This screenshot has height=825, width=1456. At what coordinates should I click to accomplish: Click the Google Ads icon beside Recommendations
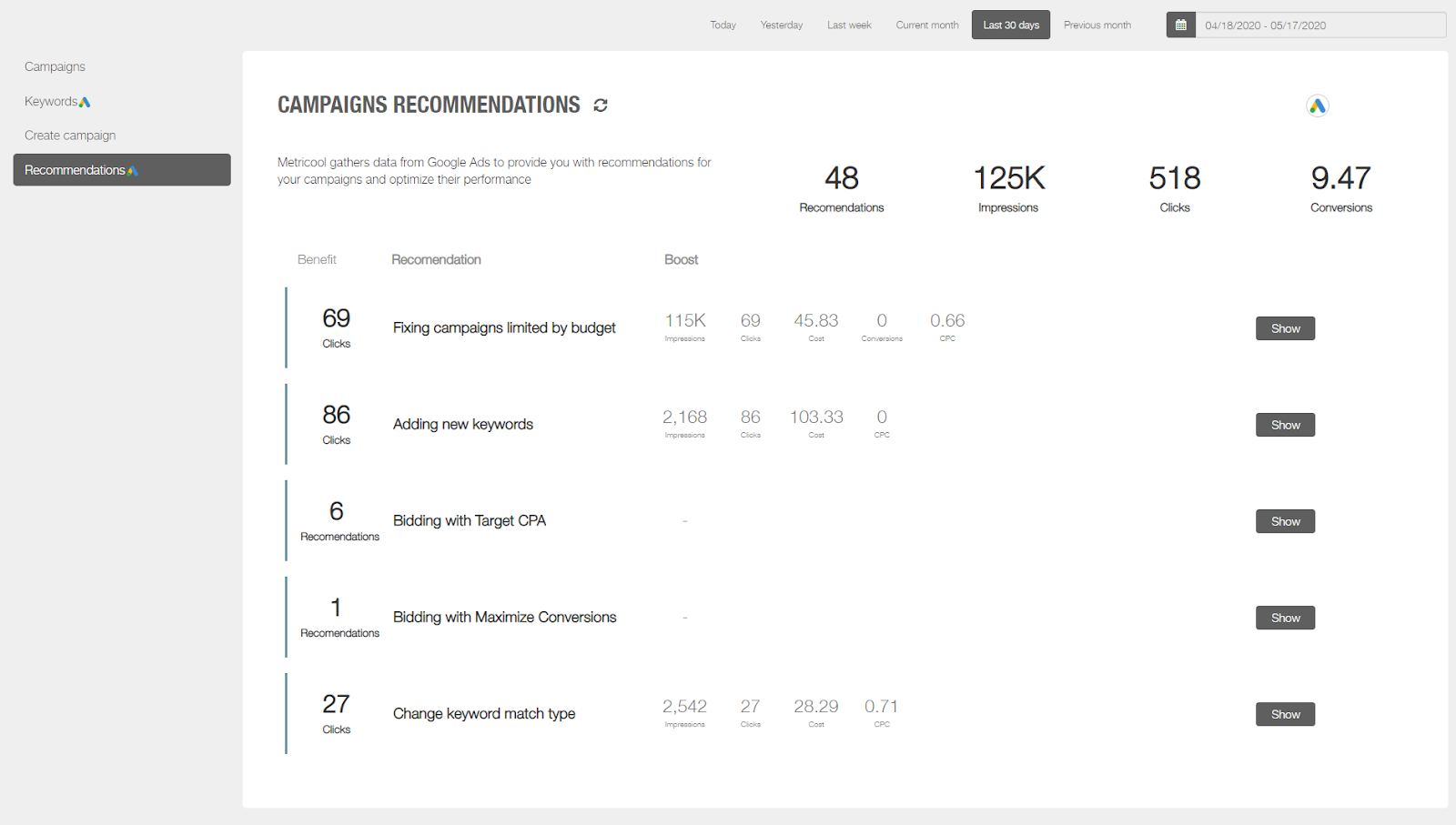[133, 170]
